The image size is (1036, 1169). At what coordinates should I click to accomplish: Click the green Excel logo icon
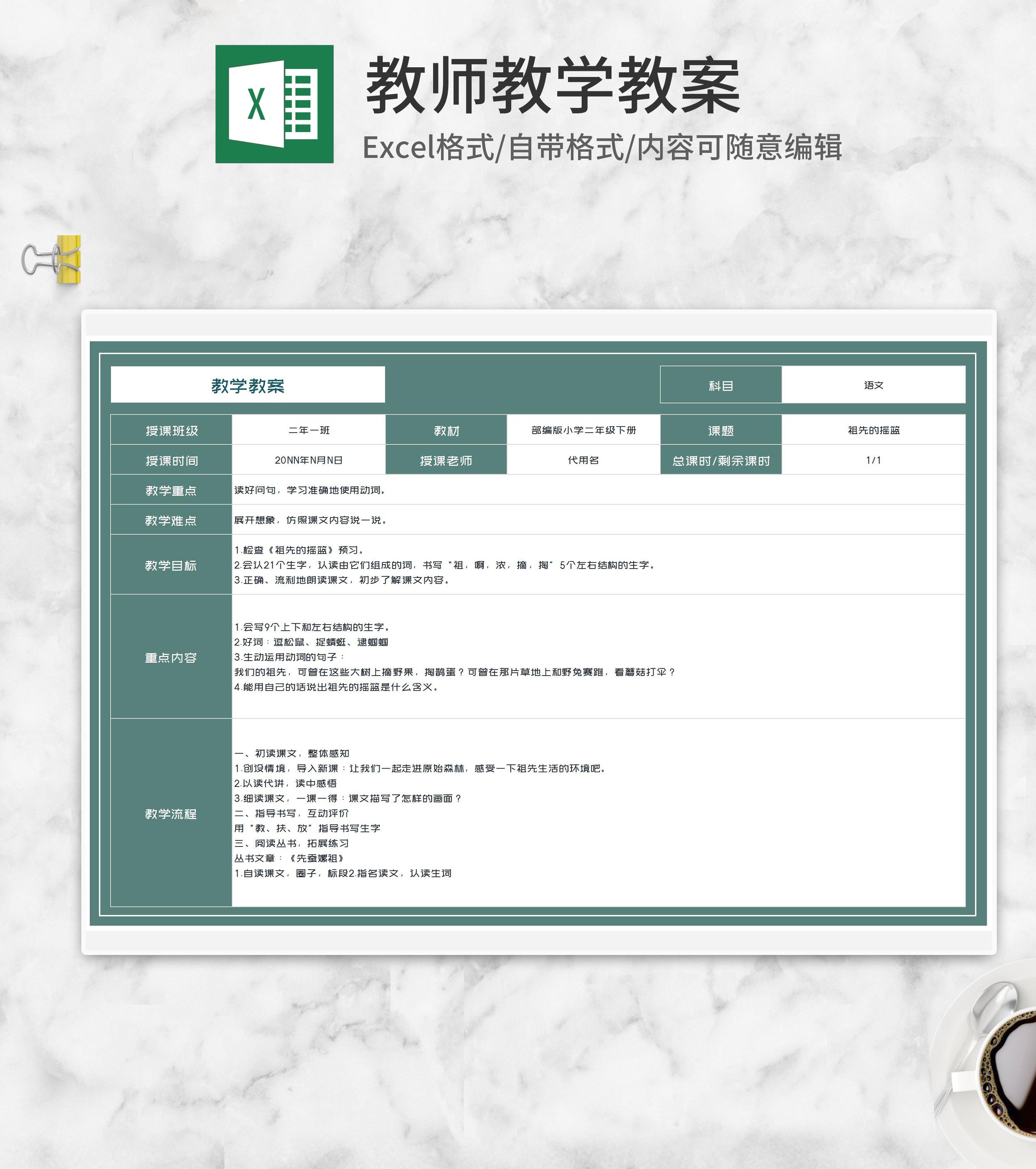(x=274, y=104)
